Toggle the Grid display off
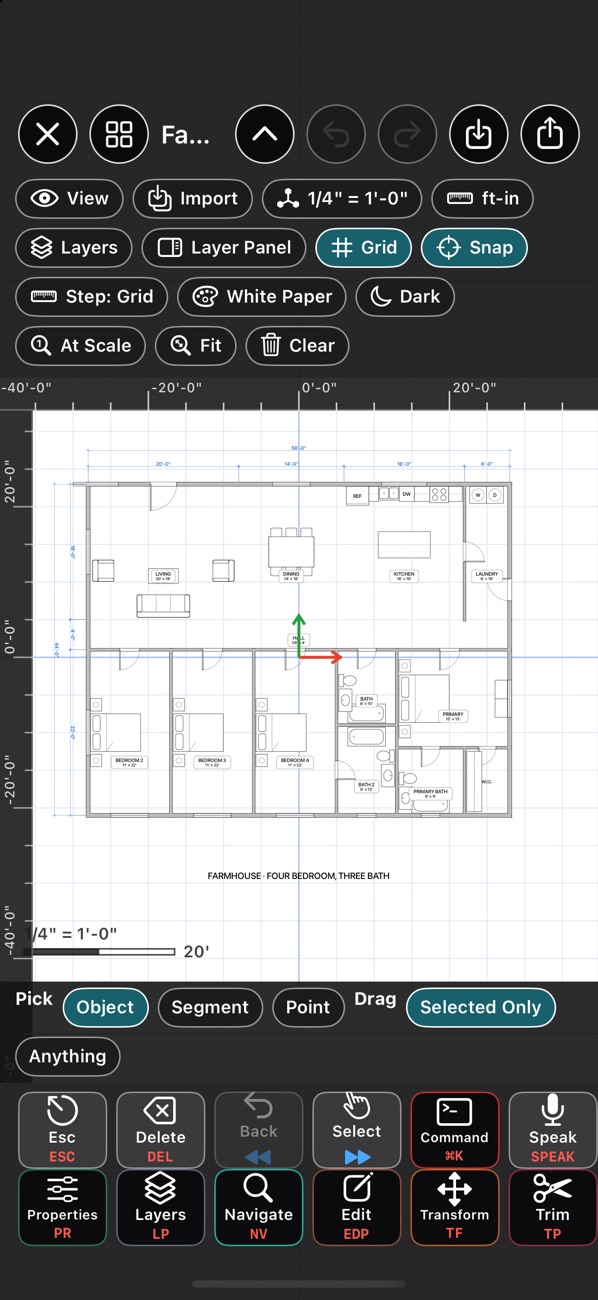Image resolution: width=598 pixels, height=1300 pixels. (x=363, y=247)
